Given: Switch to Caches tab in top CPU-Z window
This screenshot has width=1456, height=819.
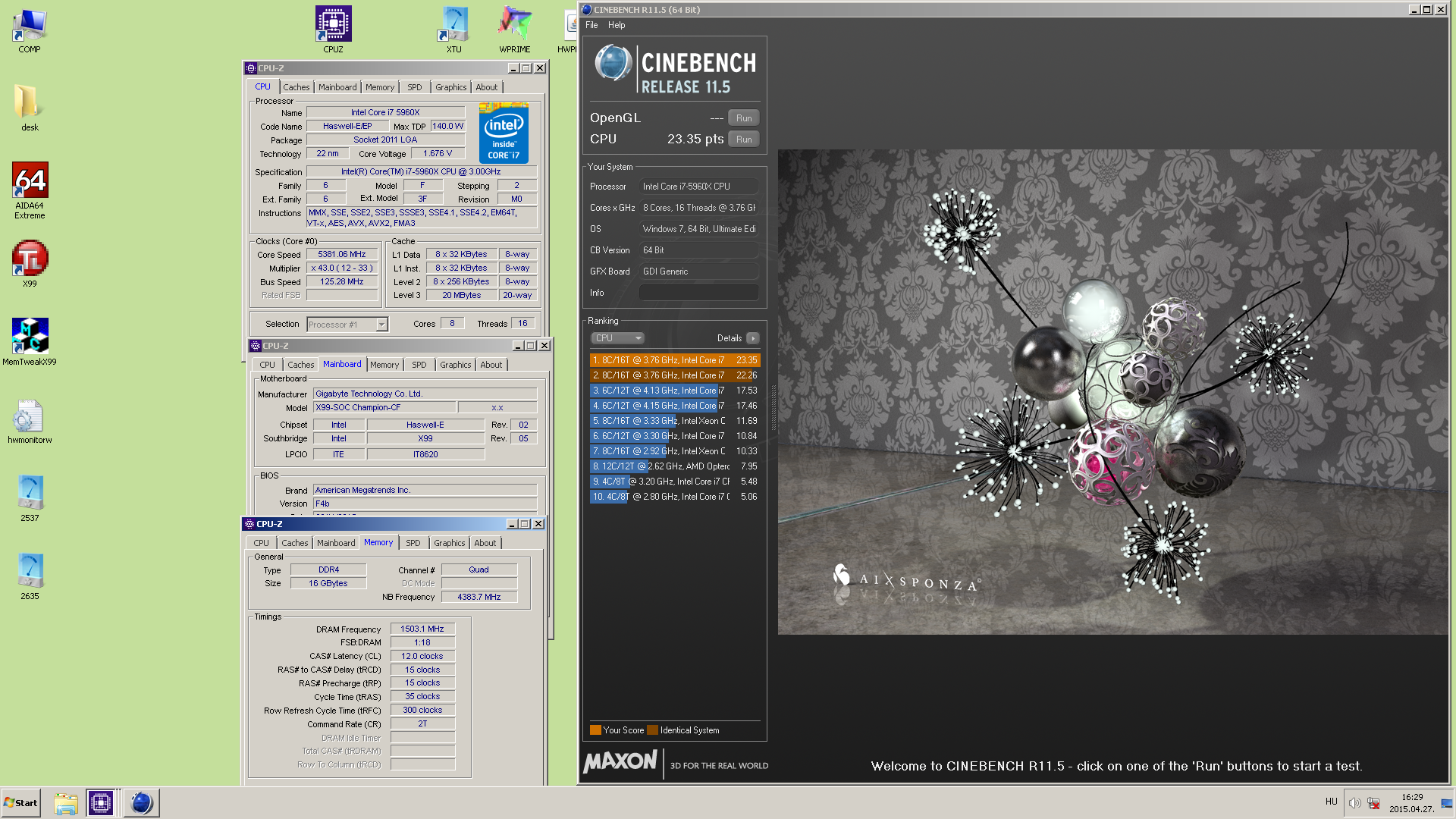Looking at the screenshot, I should coord(297,87).
